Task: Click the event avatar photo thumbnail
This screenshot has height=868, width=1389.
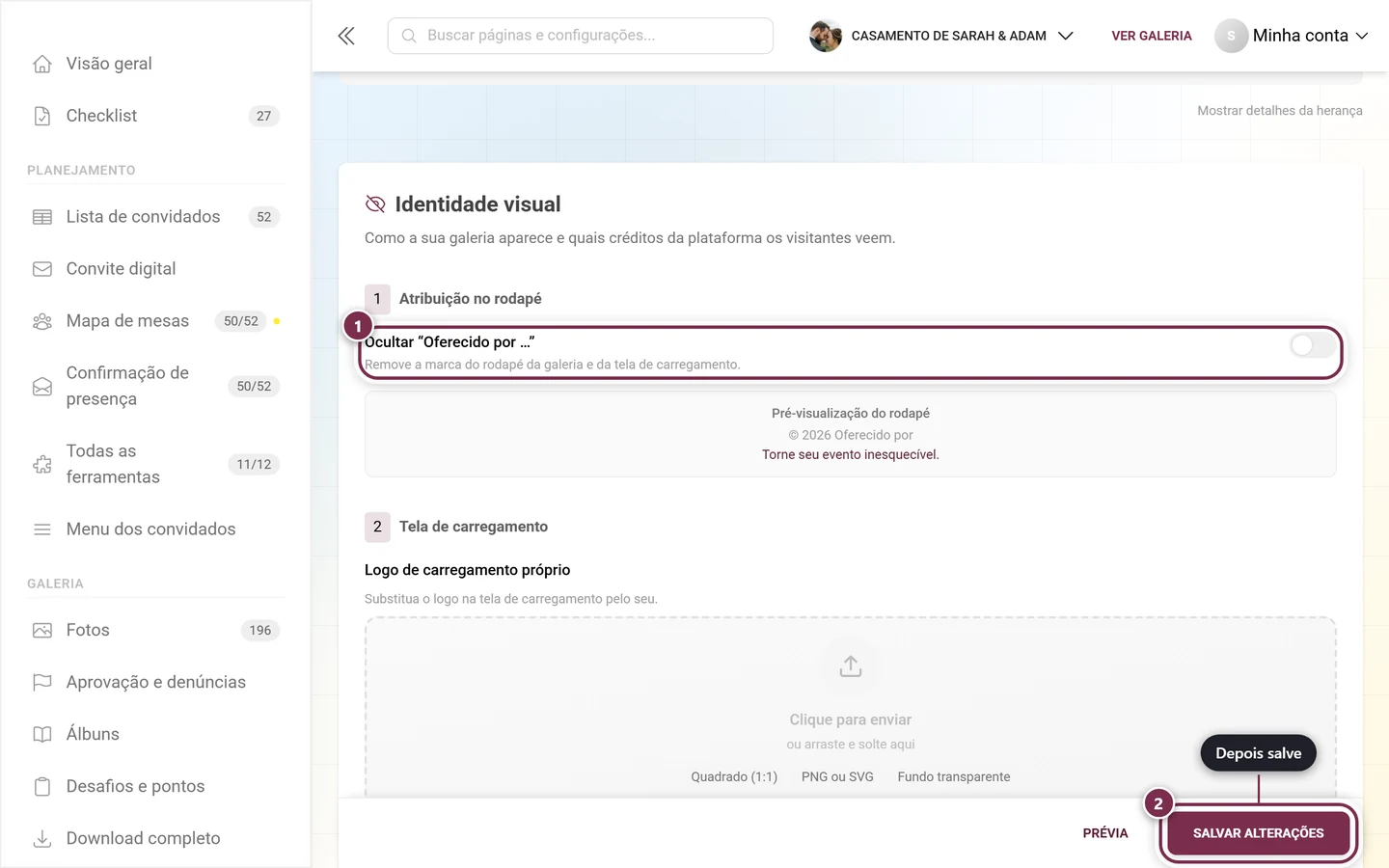Action: pyautogui.click(x=826, y=36)
